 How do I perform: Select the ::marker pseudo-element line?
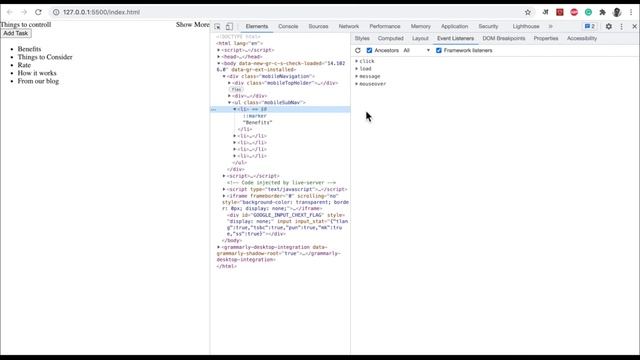pos(255,116)
